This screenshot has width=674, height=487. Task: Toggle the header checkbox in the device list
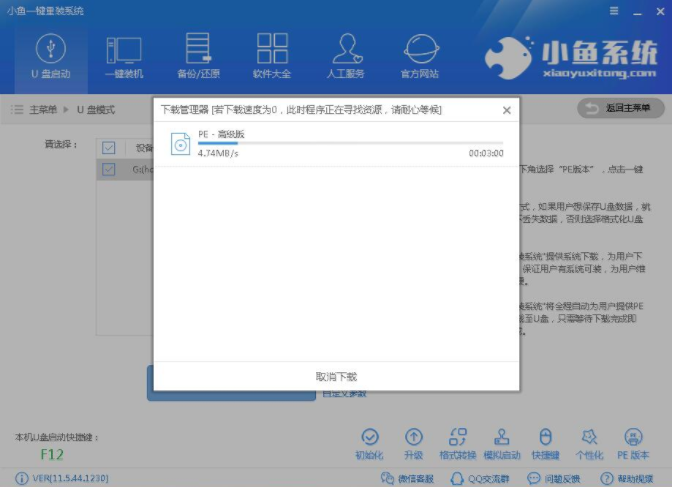[x=109, y=148]
